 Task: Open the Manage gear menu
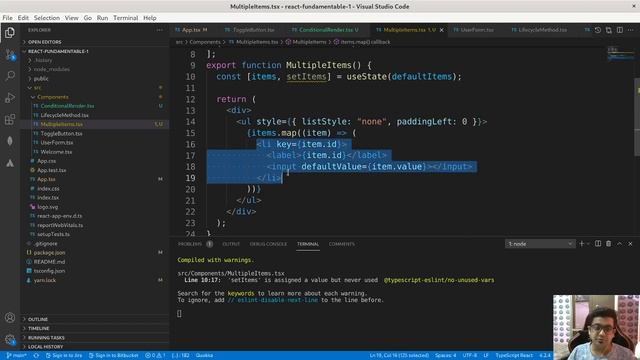pos(10,339)
